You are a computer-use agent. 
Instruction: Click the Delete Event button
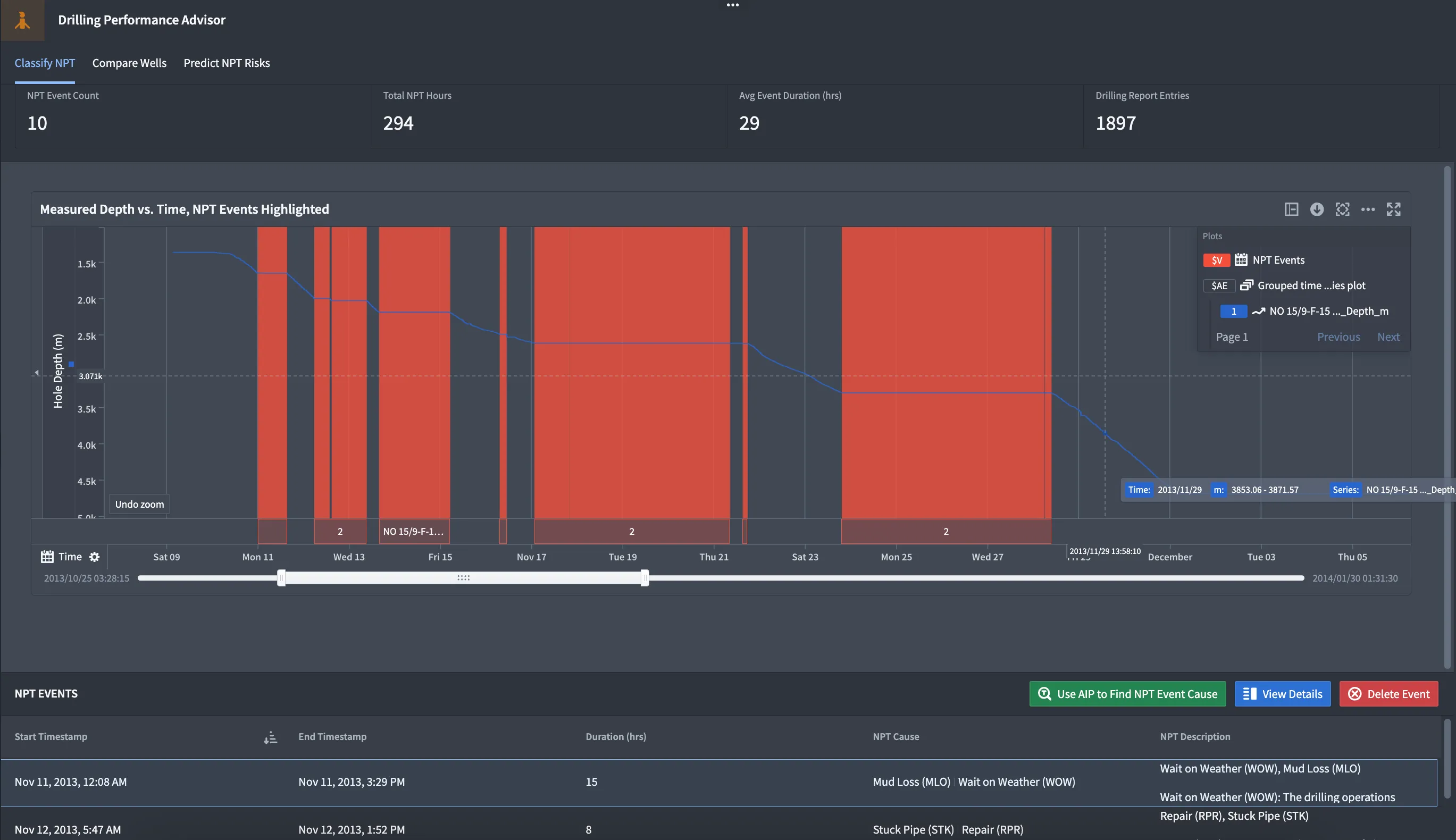pos(1388,694)
